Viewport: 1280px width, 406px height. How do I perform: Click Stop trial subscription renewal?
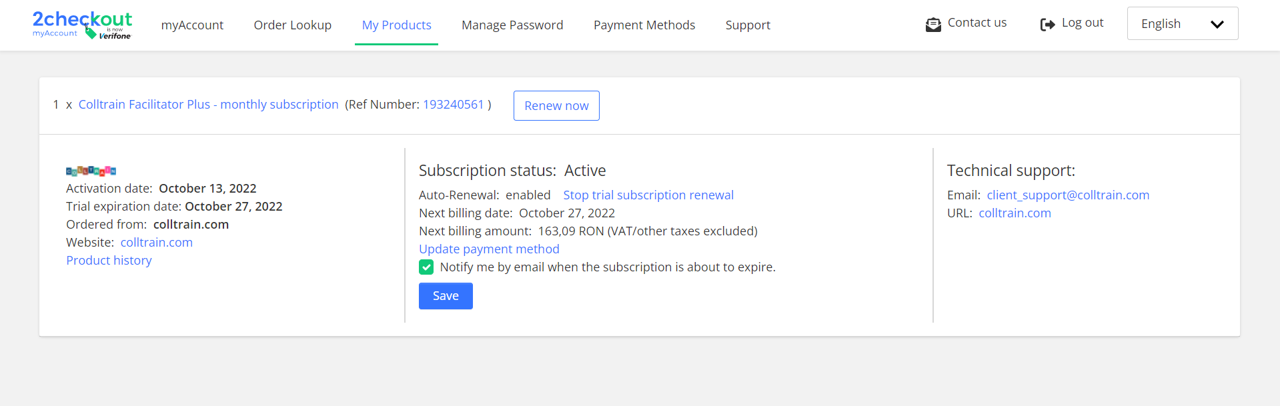point(648,195)
